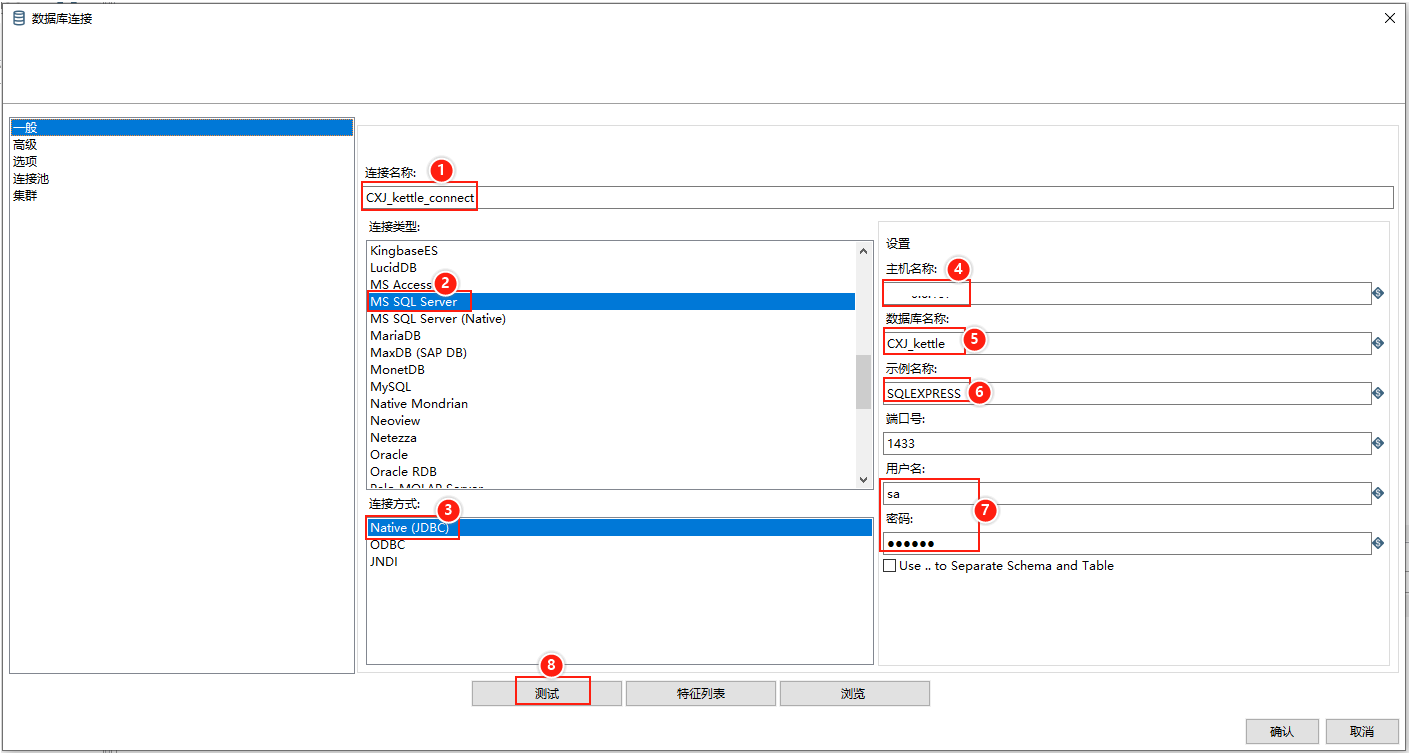The height and width of the screenshot is (754, 1410).
Task: Click the variable icon beside the port 1433 field
Action: pyautogui.click(x=1379, y=443)
